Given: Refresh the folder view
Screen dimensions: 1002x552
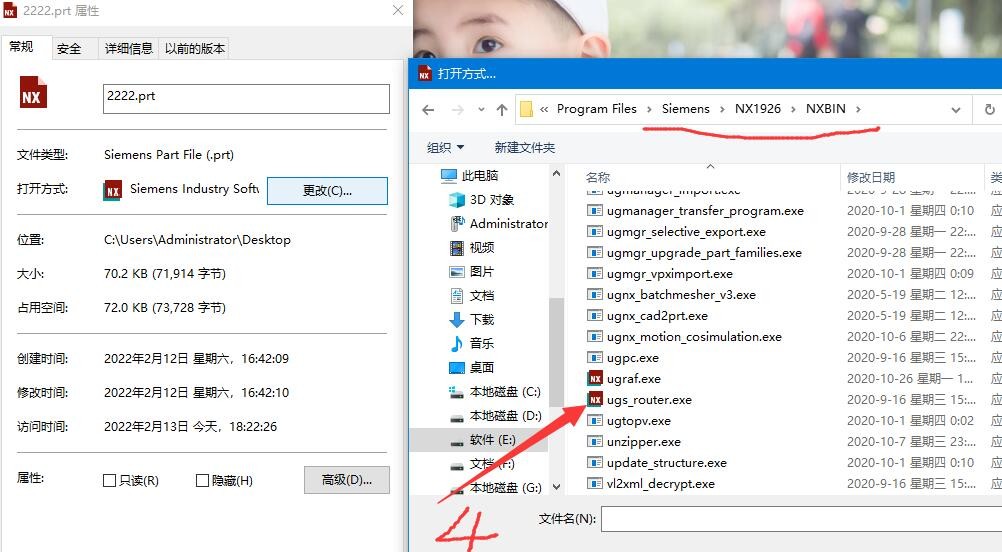Looking at the screenshot, I should tap(989, 110).
